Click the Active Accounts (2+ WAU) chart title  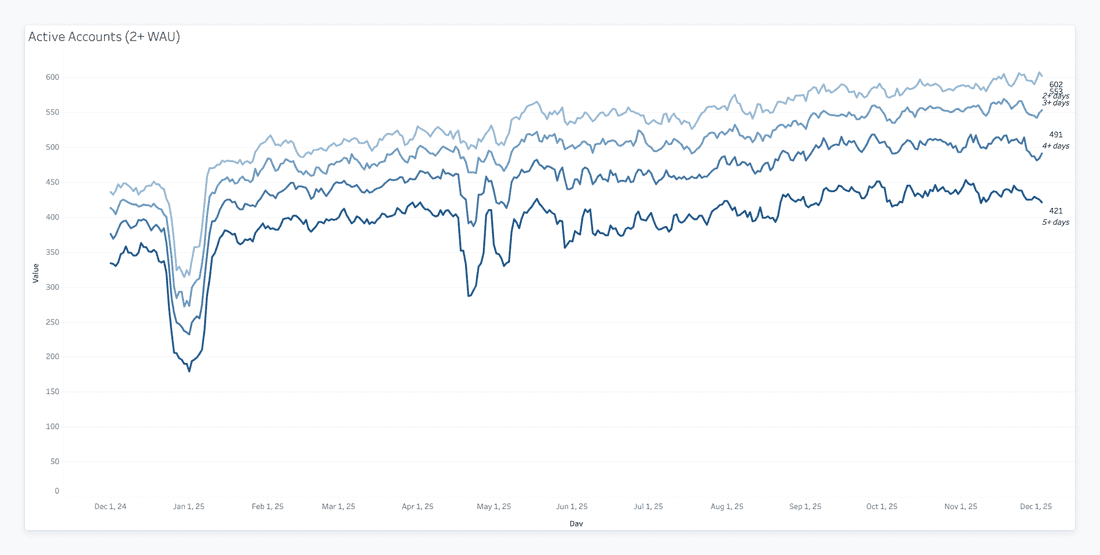pyautogui.click(x=104, y=37)
